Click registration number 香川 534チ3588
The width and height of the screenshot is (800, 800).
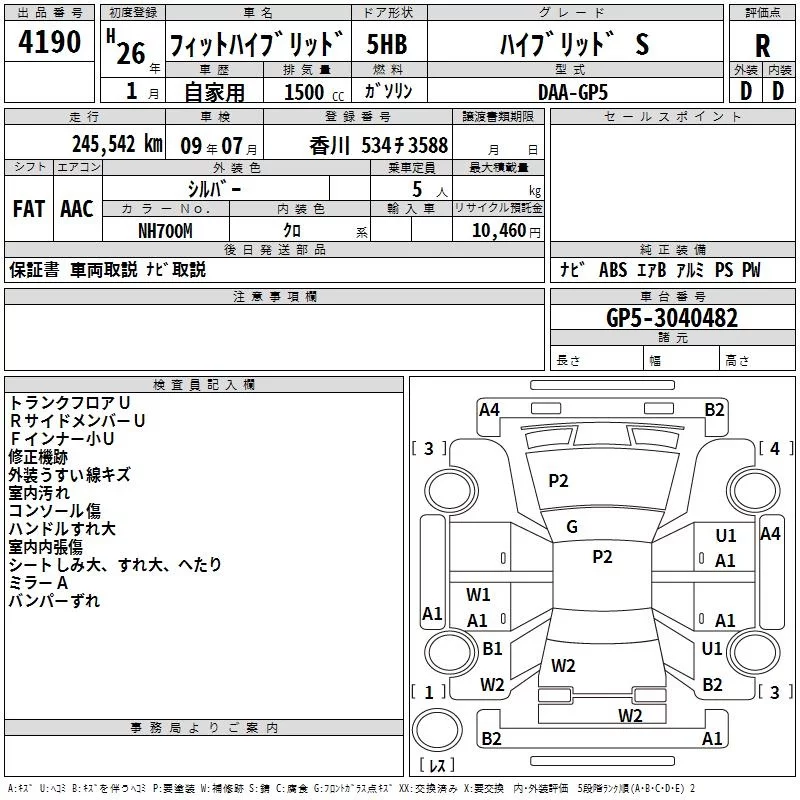(379, 145)
